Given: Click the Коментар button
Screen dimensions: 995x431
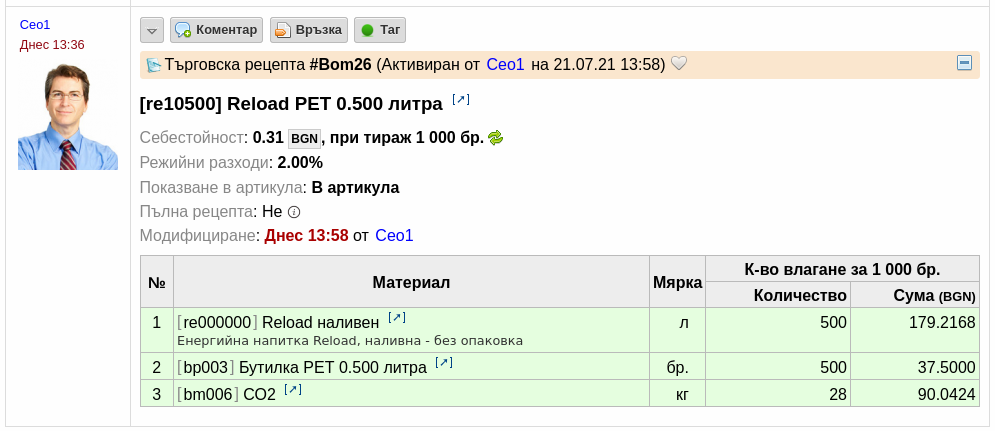Looking at the screenshot, I should point(216,30).
